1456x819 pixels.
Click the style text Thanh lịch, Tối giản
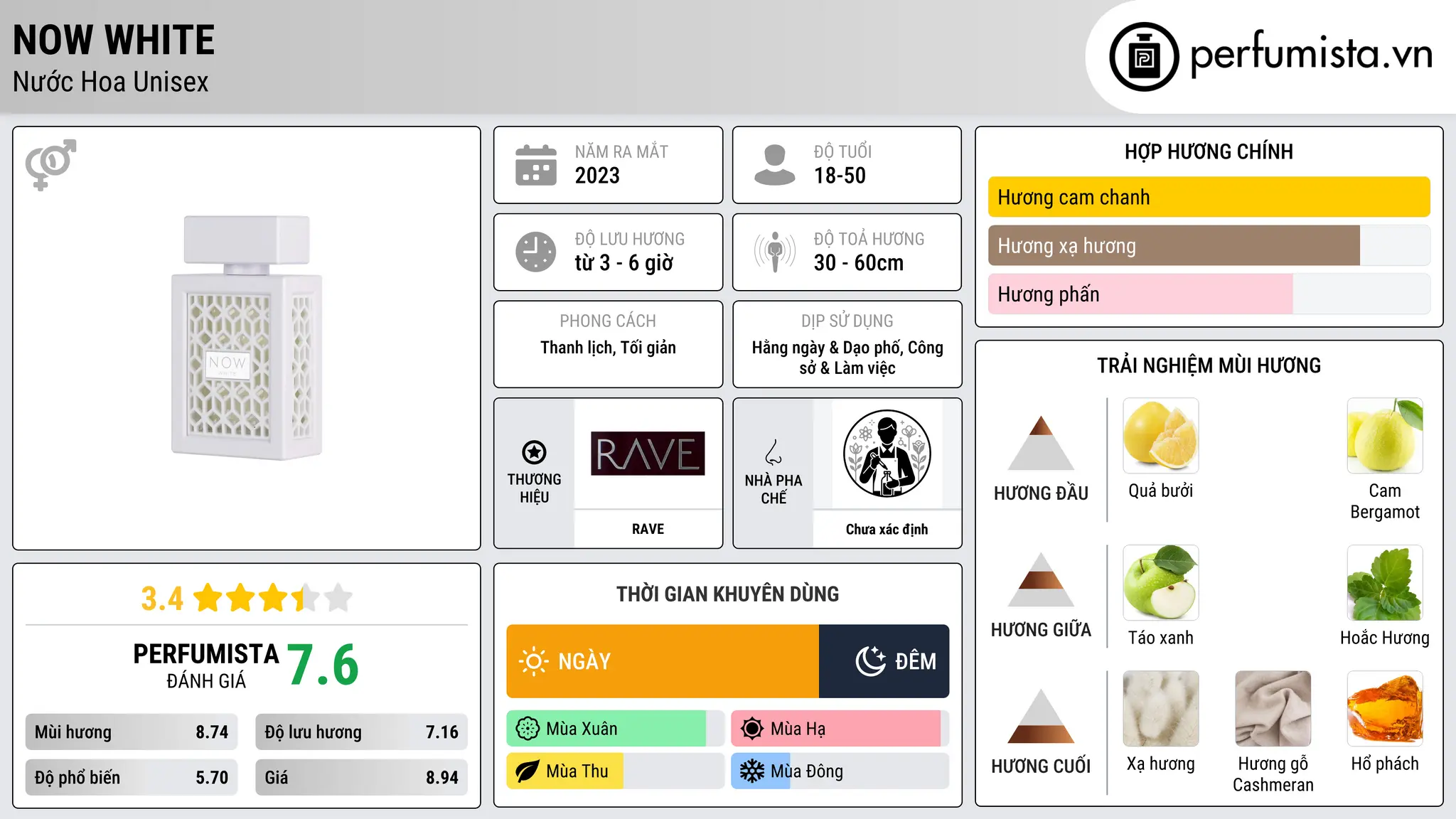click(x=608, y=348)
